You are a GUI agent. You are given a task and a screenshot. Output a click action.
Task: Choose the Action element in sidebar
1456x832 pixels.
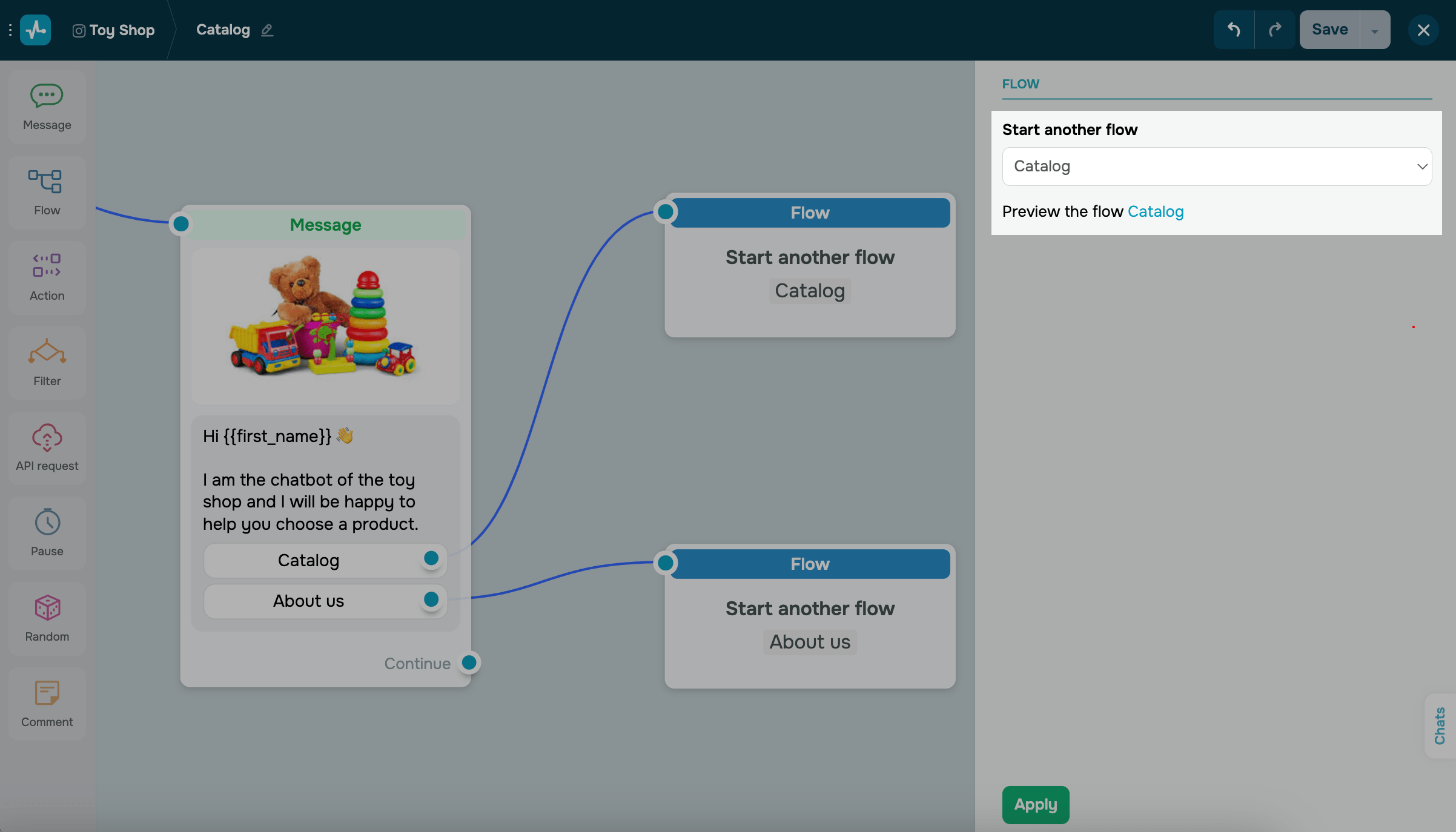pos(47,266)
